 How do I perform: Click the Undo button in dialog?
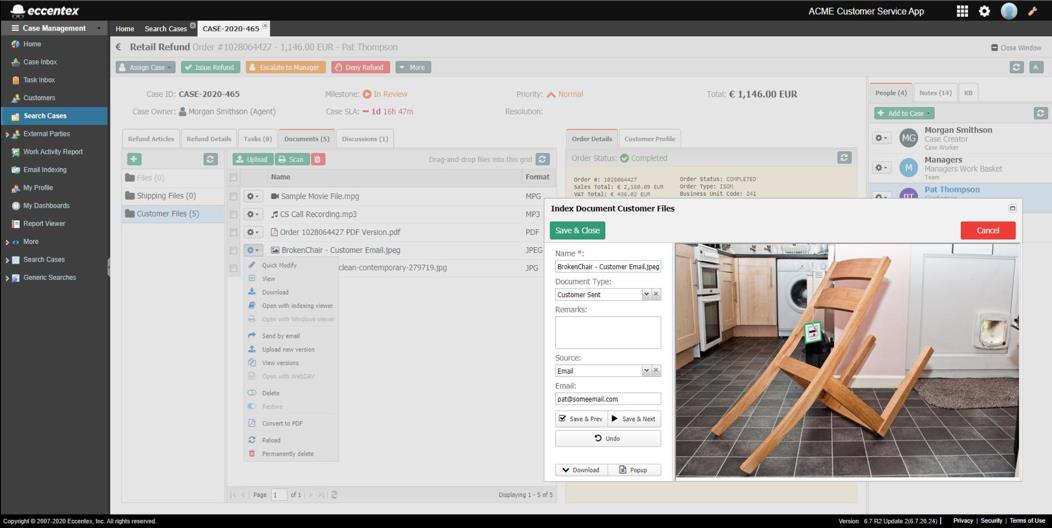click(x=608, y=438)
